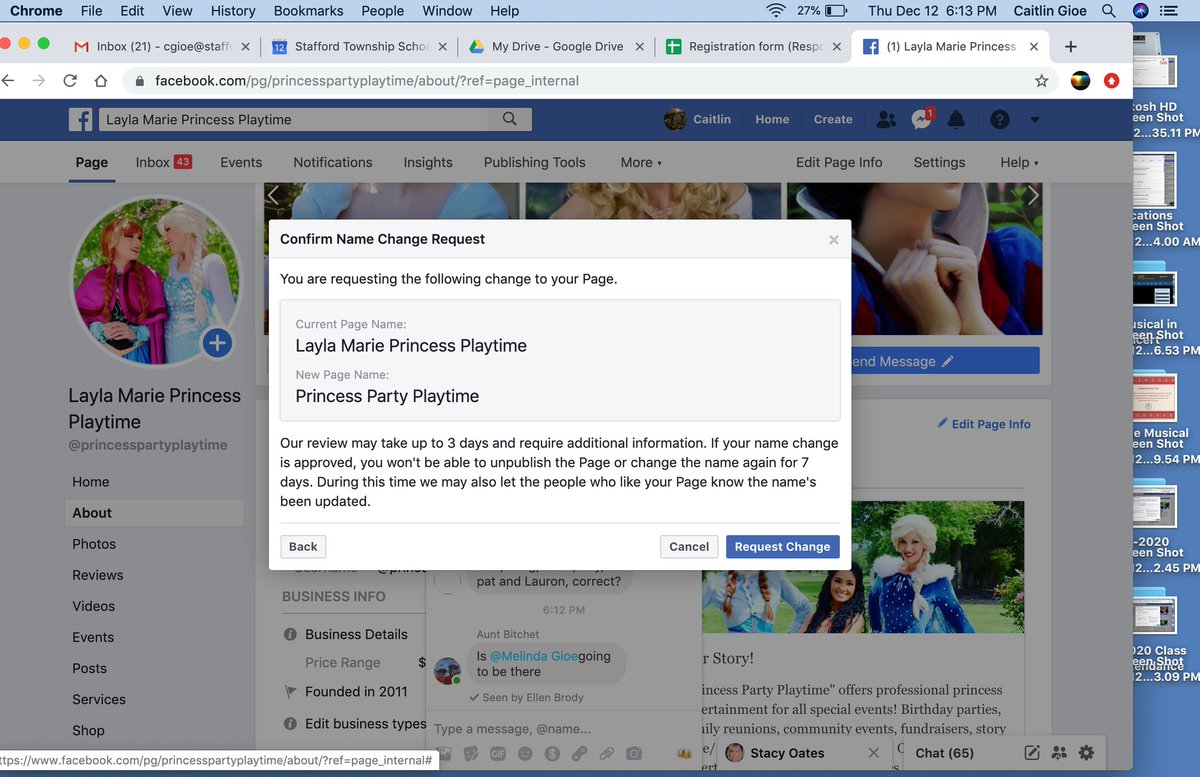Click the Request Change button
Screen dimensions: 1200x777
(x=782, y=547)
